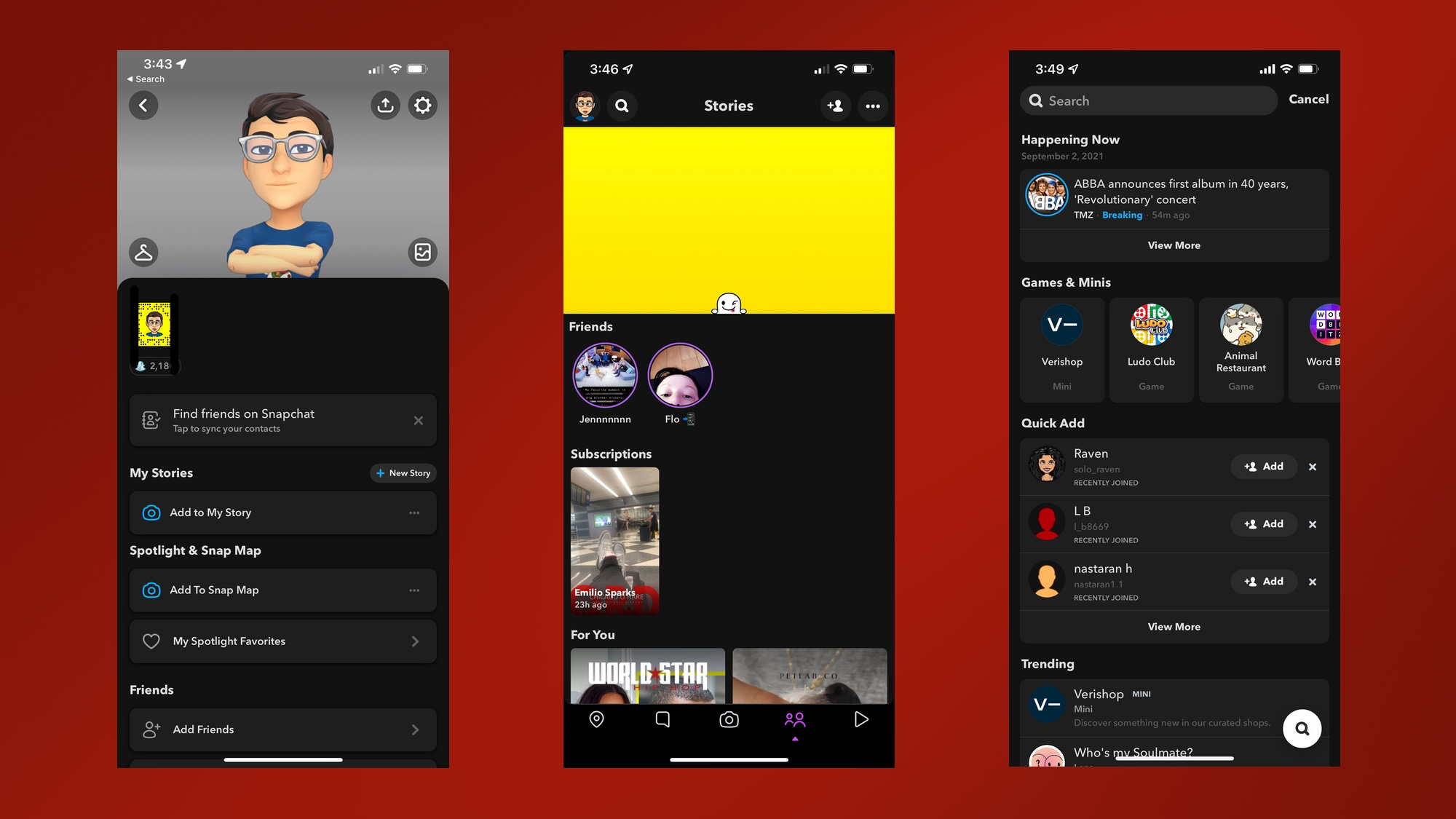Expand the three-dot menu on Add To Snap Map
The height and width of the screenshot is (819, 1456).
414,590
